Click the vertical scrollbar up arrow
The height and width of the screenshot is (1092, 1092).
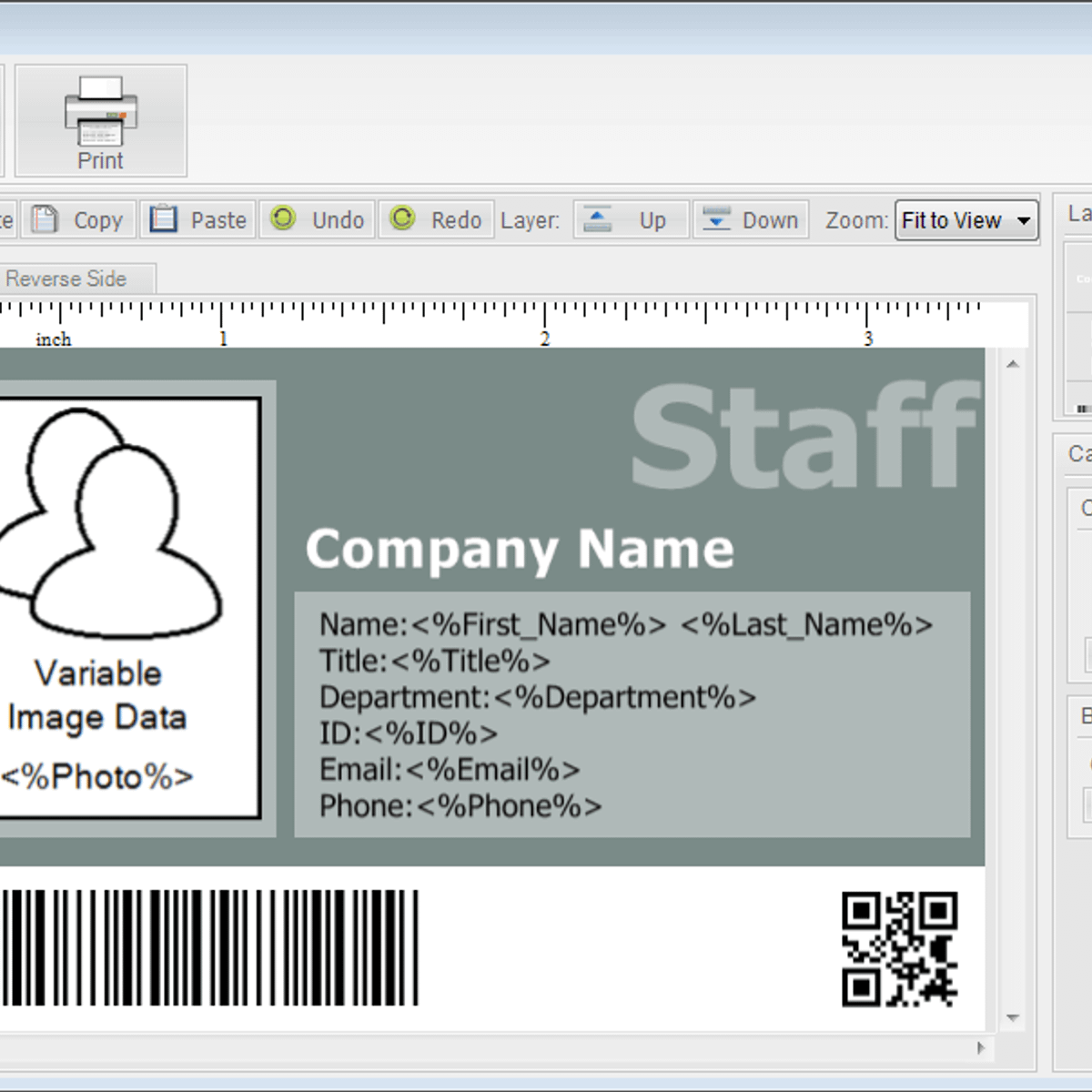1013,365
